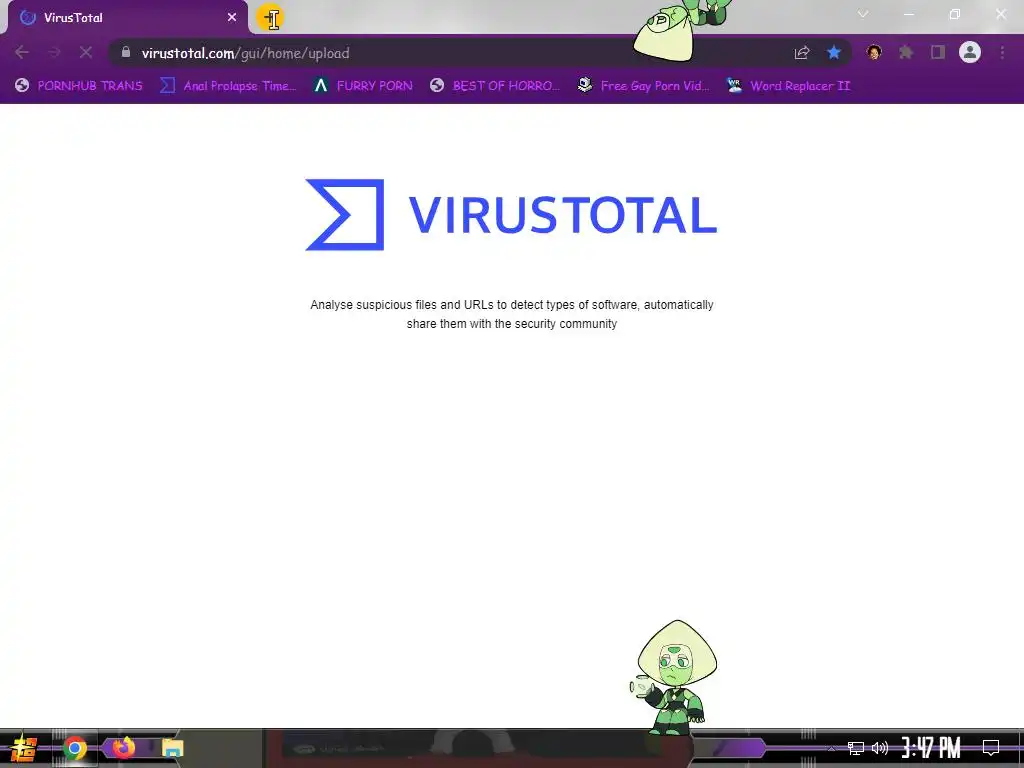Click the VirusTotal sigma logo mark
The width and height of the screenshot is (1024, 768).
(345, 214)
